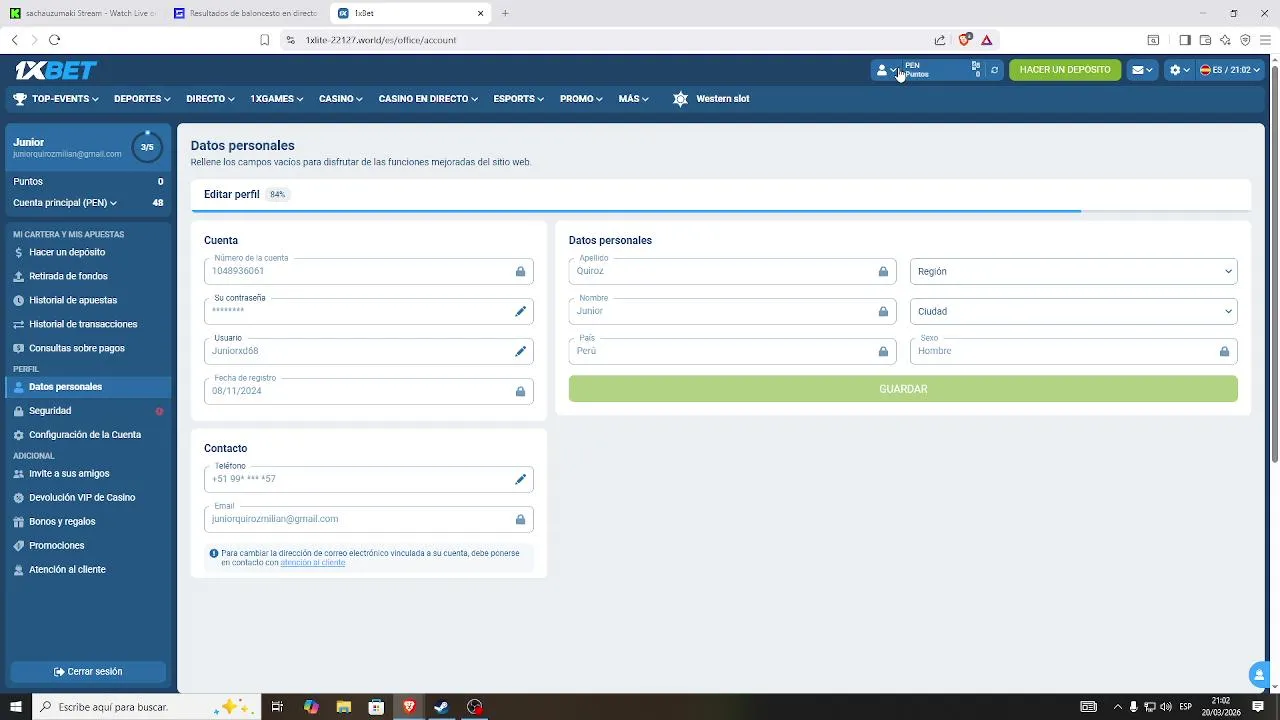
Task: Switch to the sachauzumaki Stream browser tab
Action: 83,13
